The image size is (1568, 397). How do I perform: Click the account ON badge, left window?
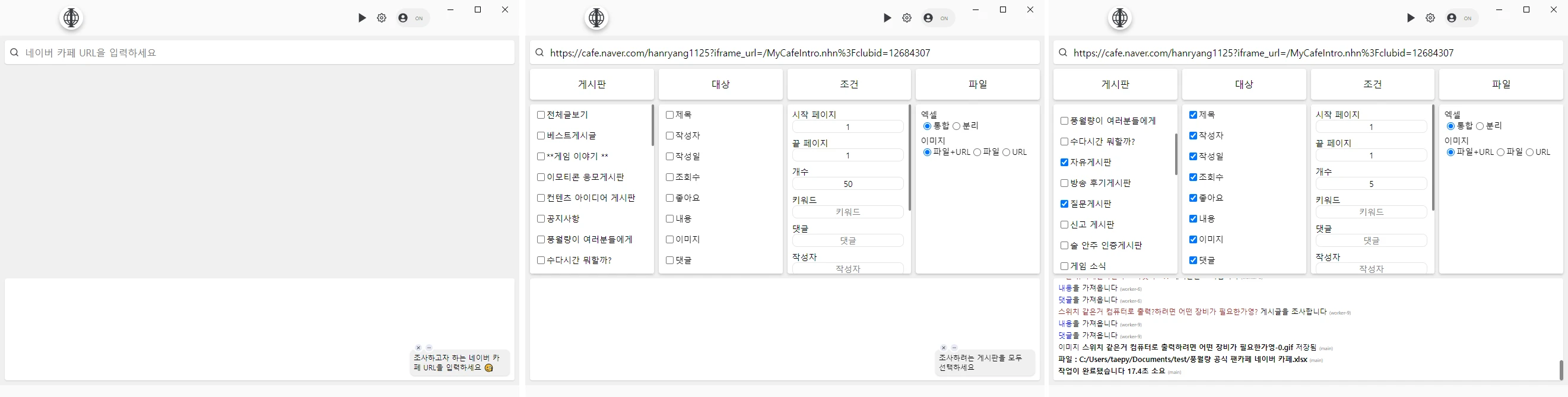412,18
